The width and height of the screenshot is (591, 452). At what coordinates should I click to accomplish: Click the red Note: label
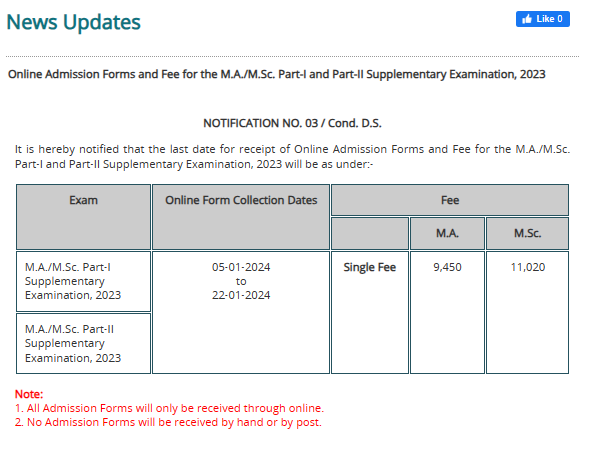click(29, 394)
